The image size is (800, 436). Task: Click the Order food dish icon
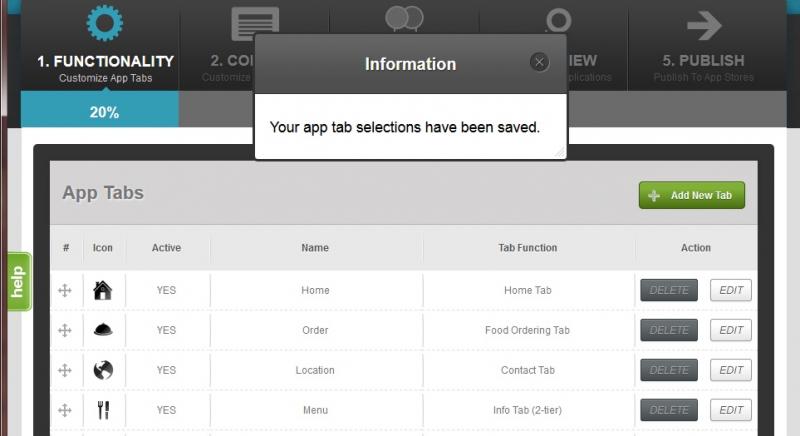pos(103,330)
